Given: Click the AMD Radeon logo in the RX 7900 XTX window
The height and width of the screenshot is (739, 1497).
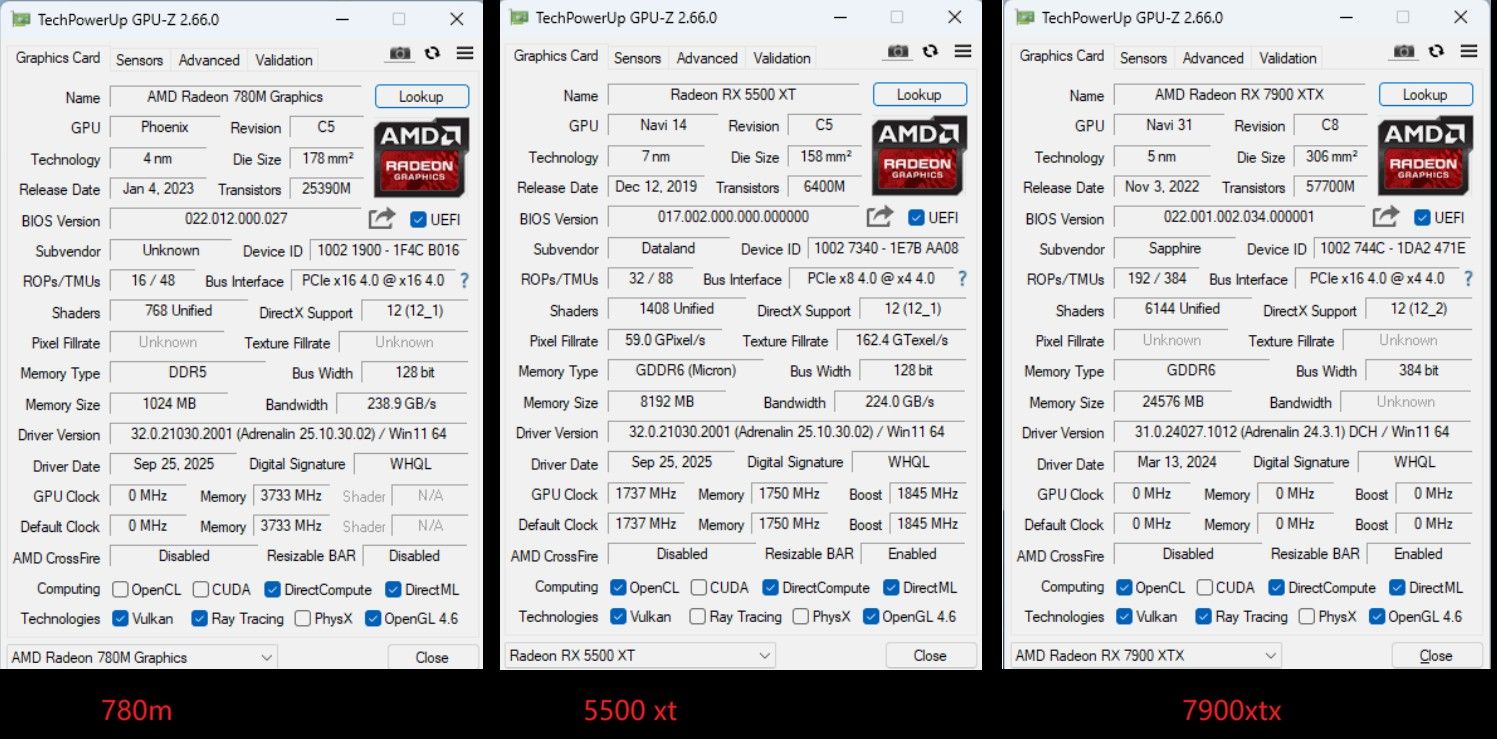Looking at the screenshot, I should click(1425, 155).
